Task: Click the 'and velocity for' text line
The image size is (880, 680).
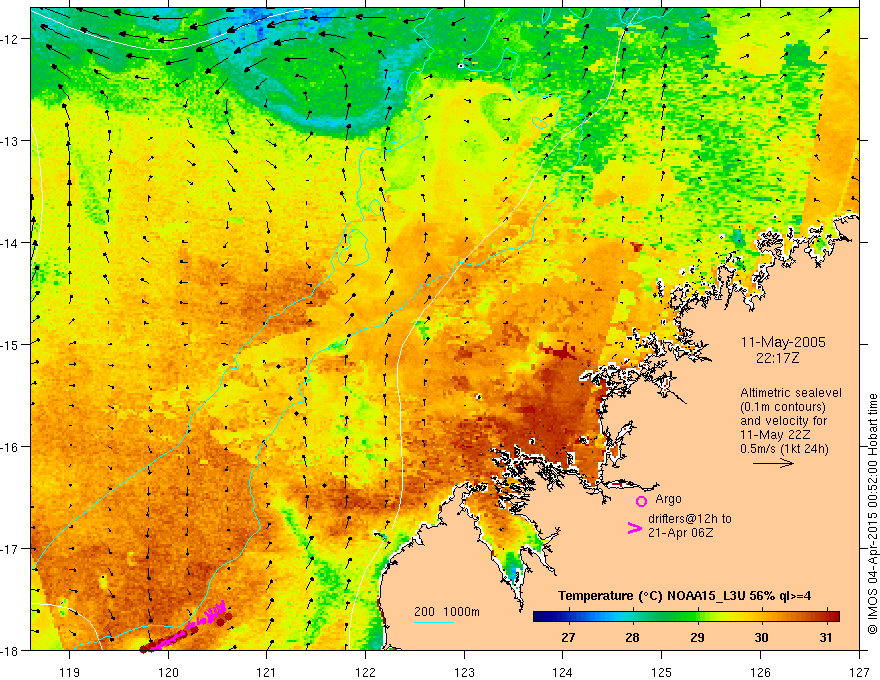Action: point(783,421)
